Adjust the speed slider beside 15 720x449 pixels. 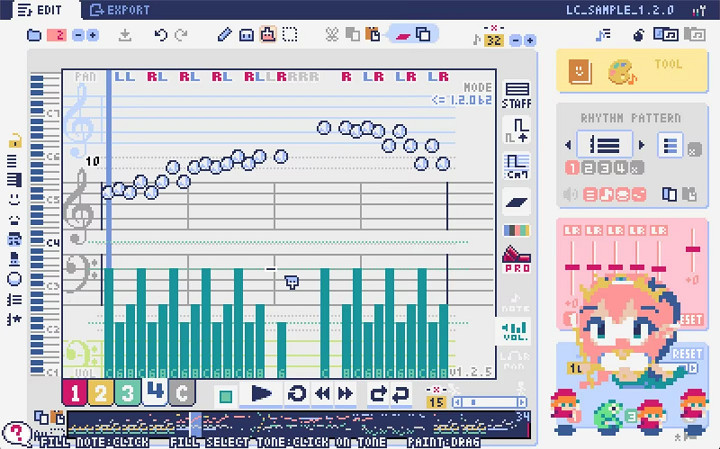point(490,403)
